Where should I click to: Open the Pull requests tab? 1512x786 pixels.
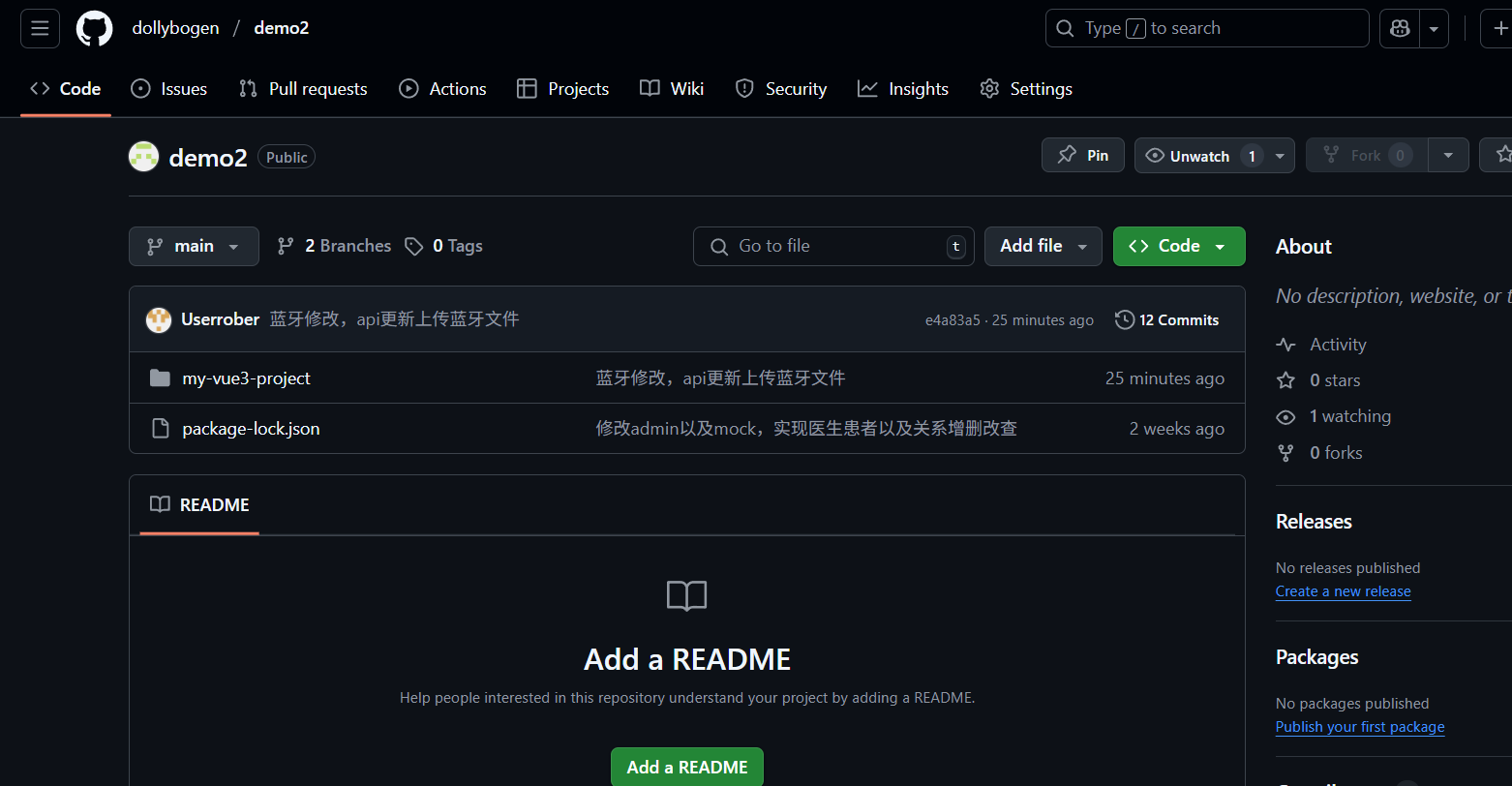[303, 89]
